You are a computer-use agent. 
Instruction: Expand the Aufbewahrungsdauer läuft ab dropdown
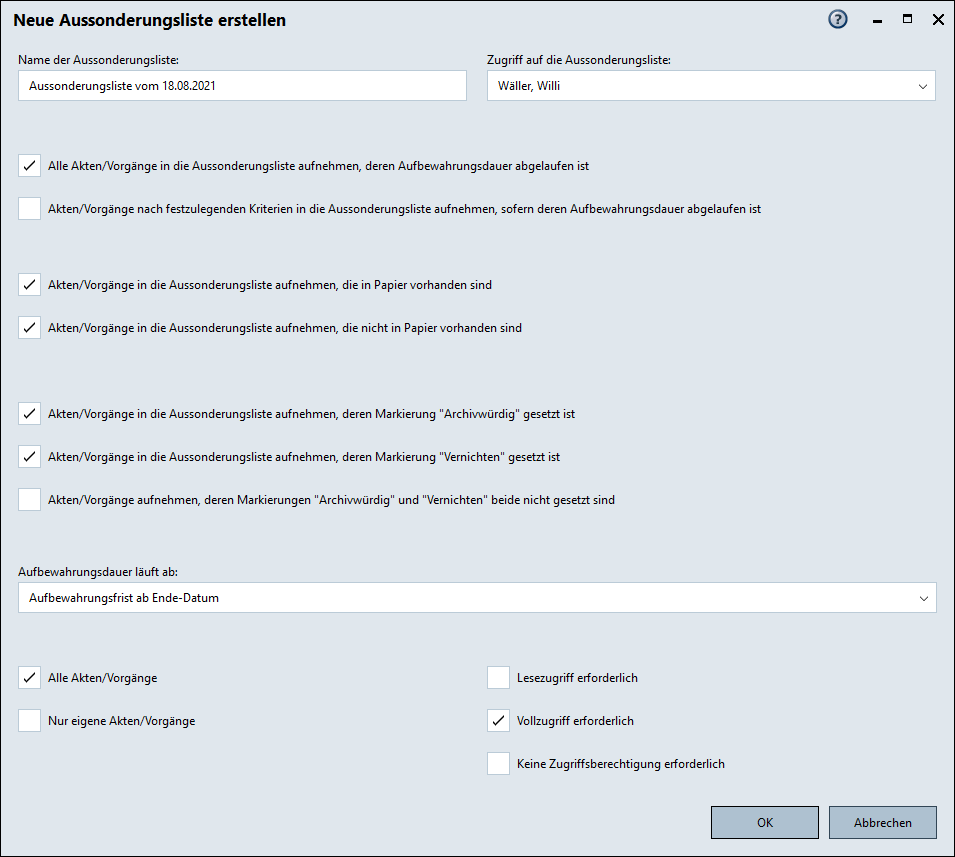pos(477,598)
